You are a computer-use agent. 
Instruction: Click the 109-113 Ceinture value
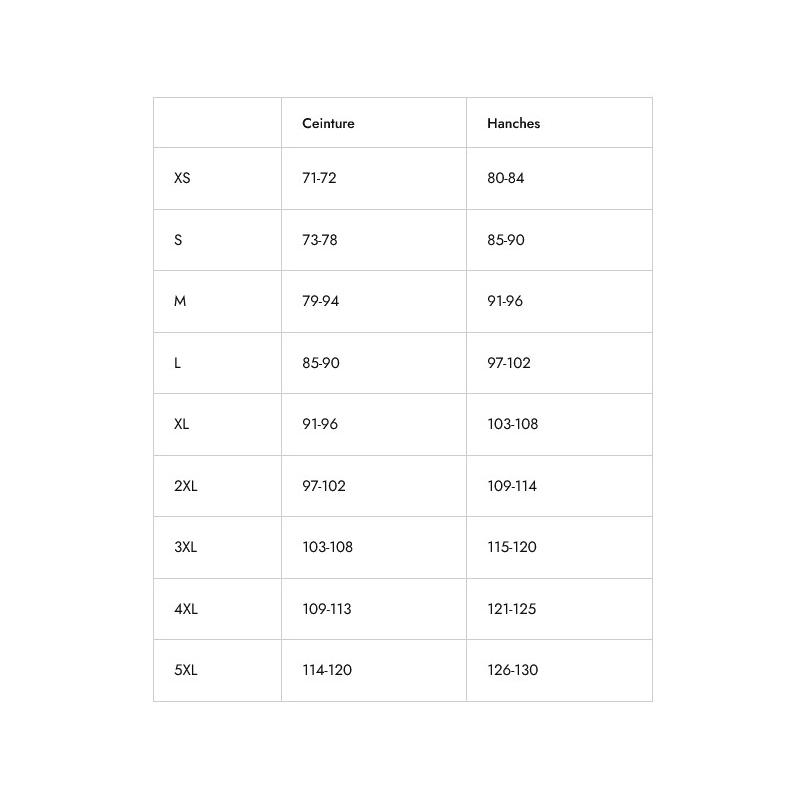(x=327, y=609)
